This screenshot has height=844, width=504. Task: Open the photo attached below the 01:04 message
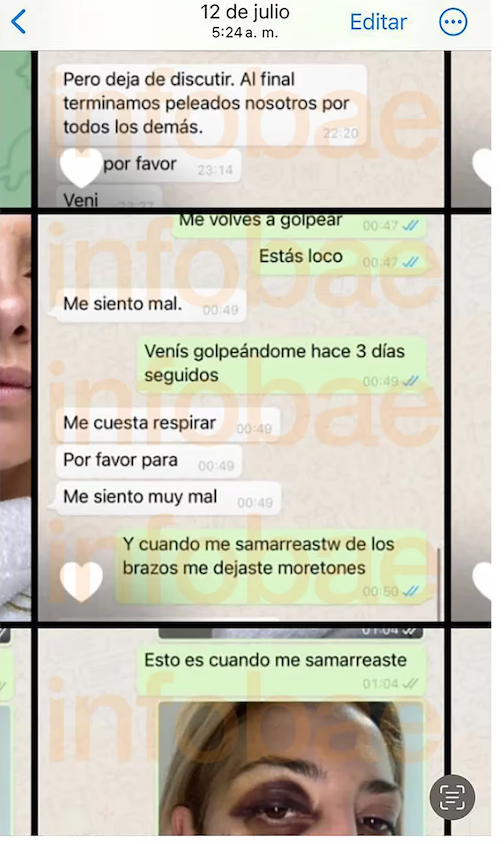[x=291, y=770]
